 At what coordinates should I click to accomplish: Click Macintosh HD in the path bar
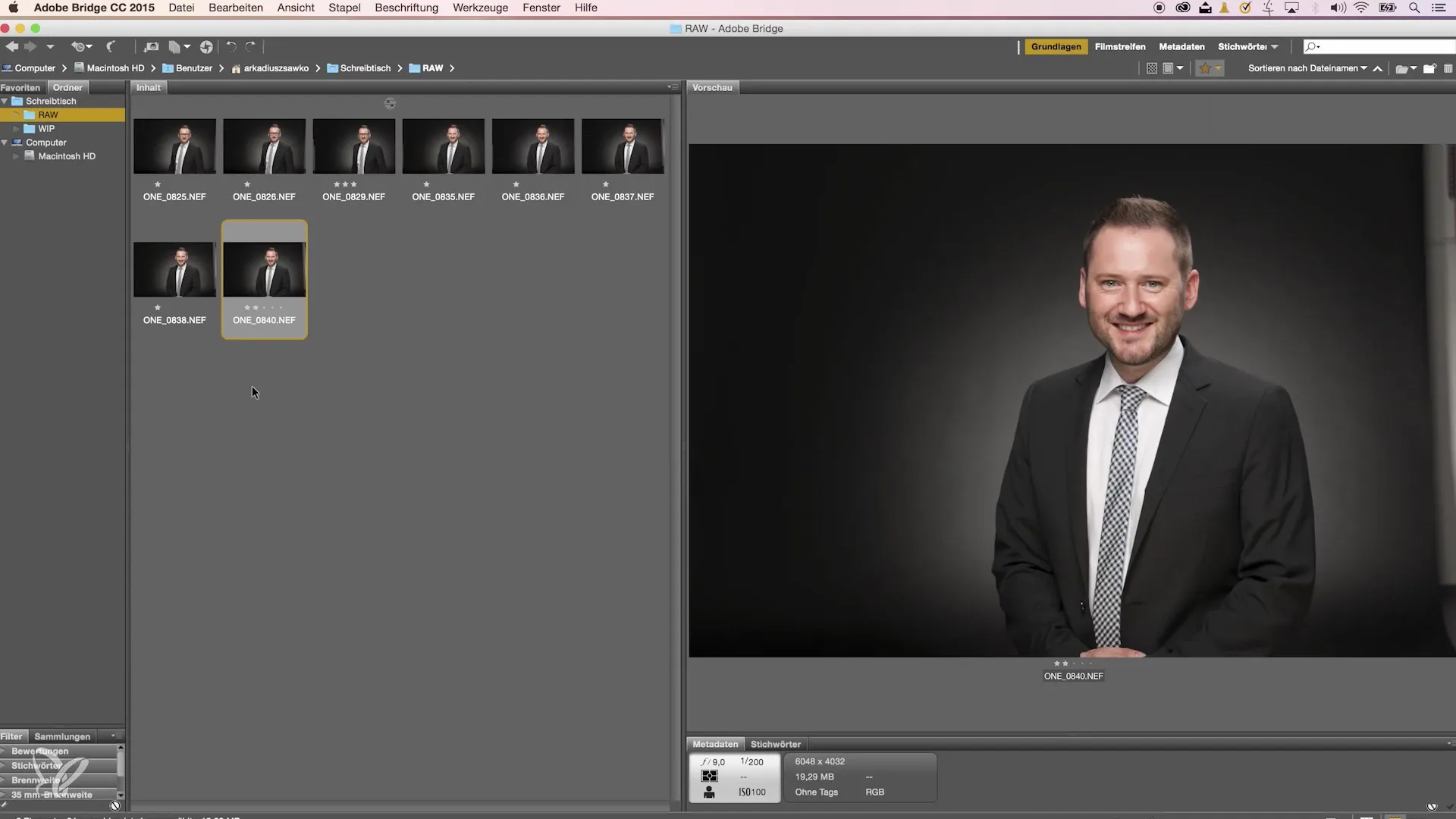coord(115,68)
